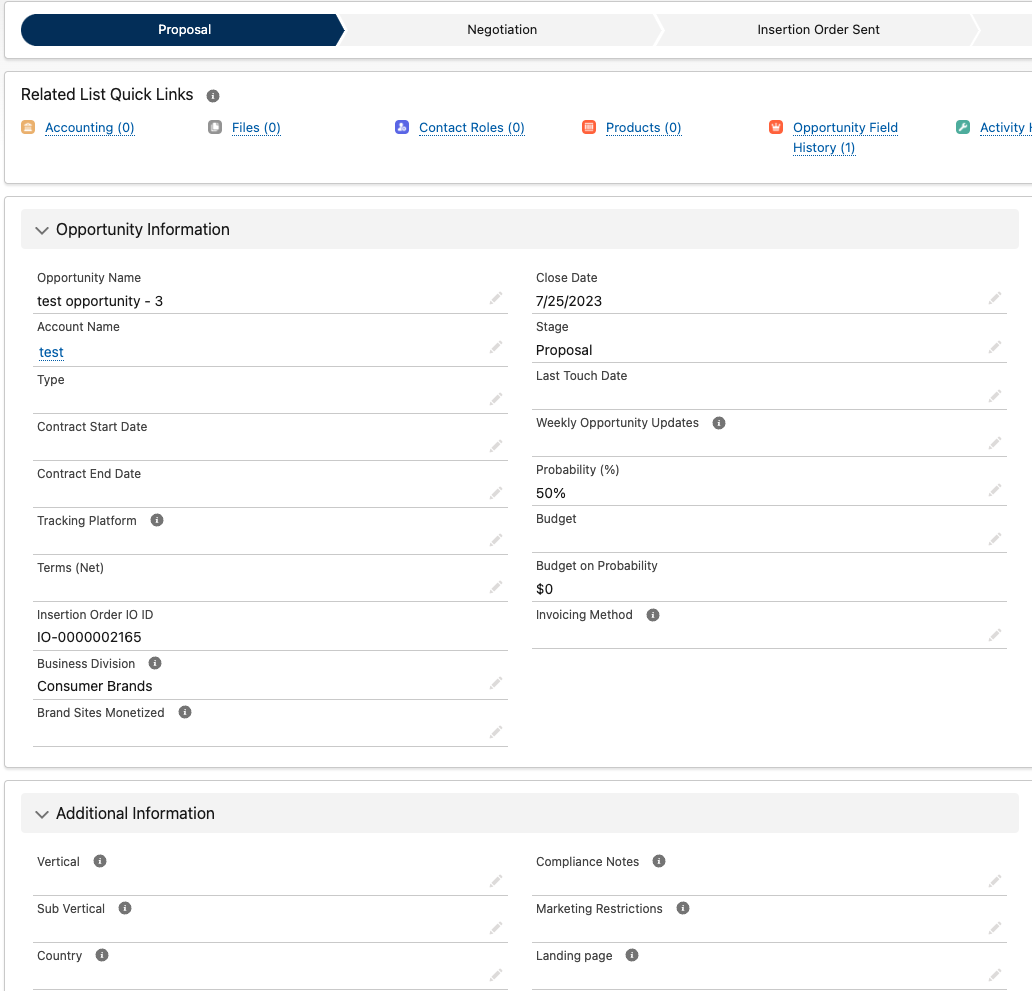
Task: Collapse the Additional Information section
Action: pyautogui.click(x=42, y=814)
